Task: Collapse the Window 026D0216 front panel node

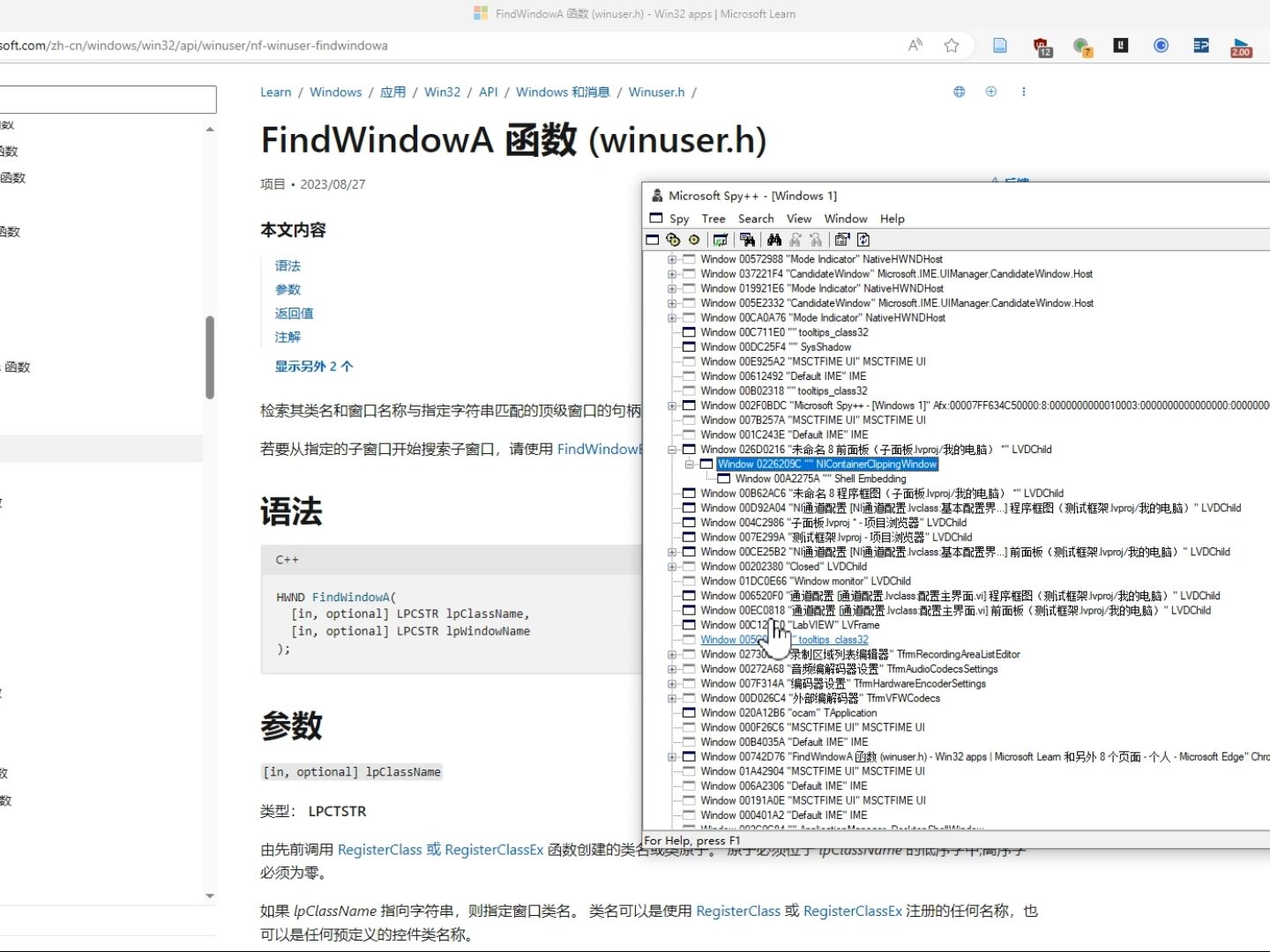Action: (x=672, y=449)
